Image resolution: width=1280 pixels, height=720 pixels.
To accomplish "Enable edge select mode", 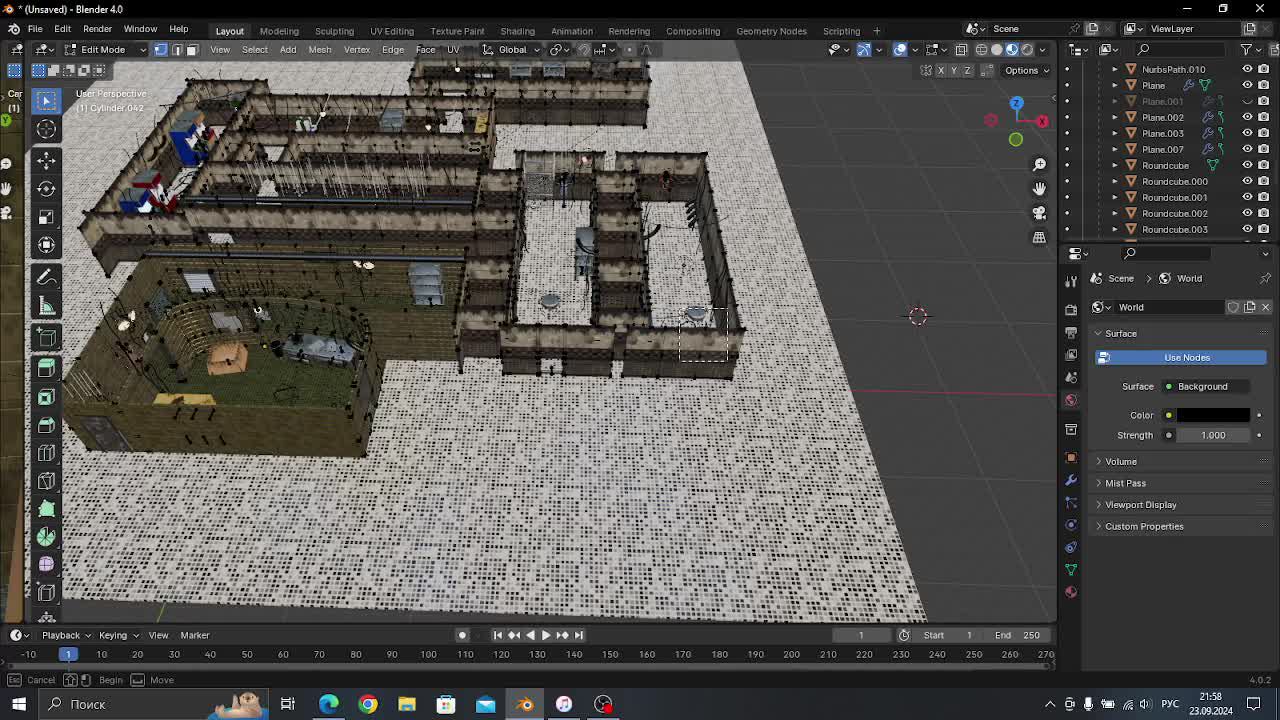I will [176, 49].
